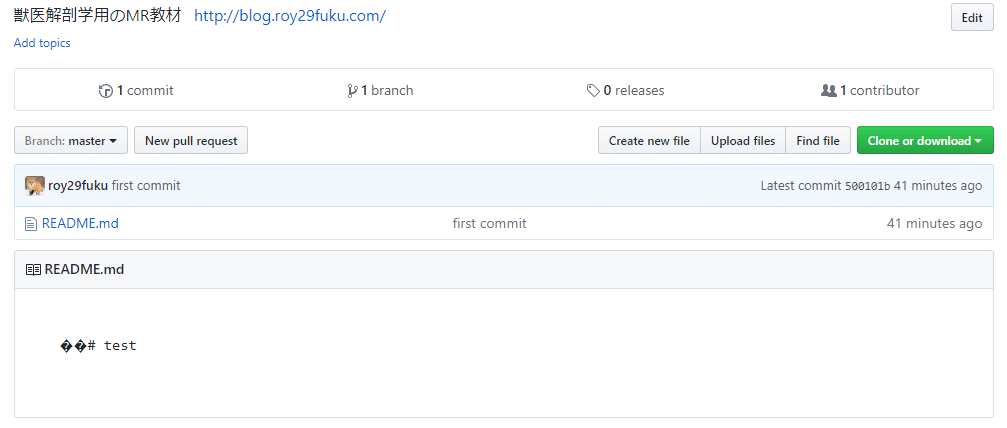Click roy29fuku's avatar thumbnail
Screen dimensions: 1007x428
35,186
